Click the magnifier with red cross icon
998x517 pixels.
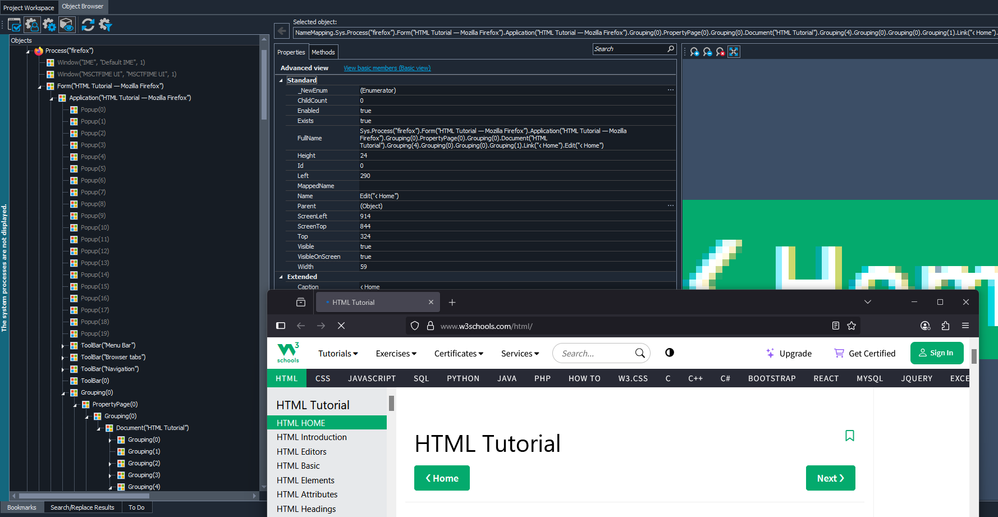[720, 52]
